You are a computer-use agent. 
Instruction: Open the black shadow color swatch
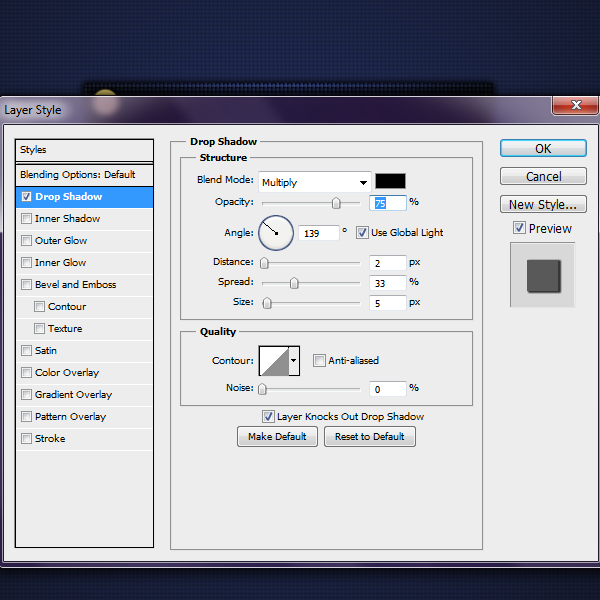coord(390,181)
